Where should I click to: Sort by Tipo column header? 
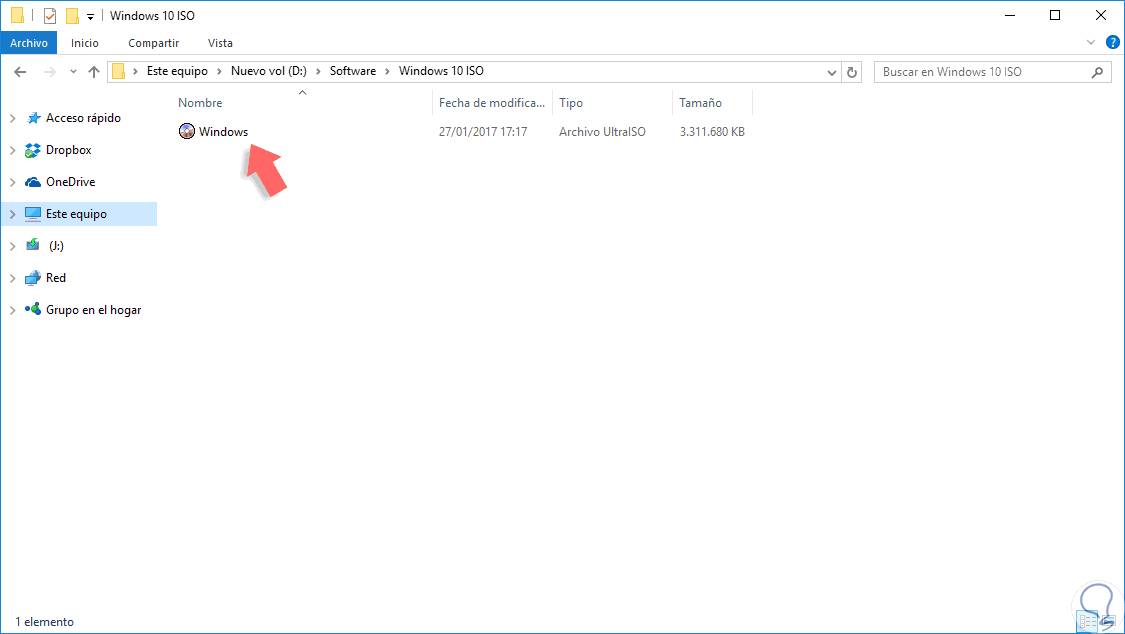coord(571,103)
